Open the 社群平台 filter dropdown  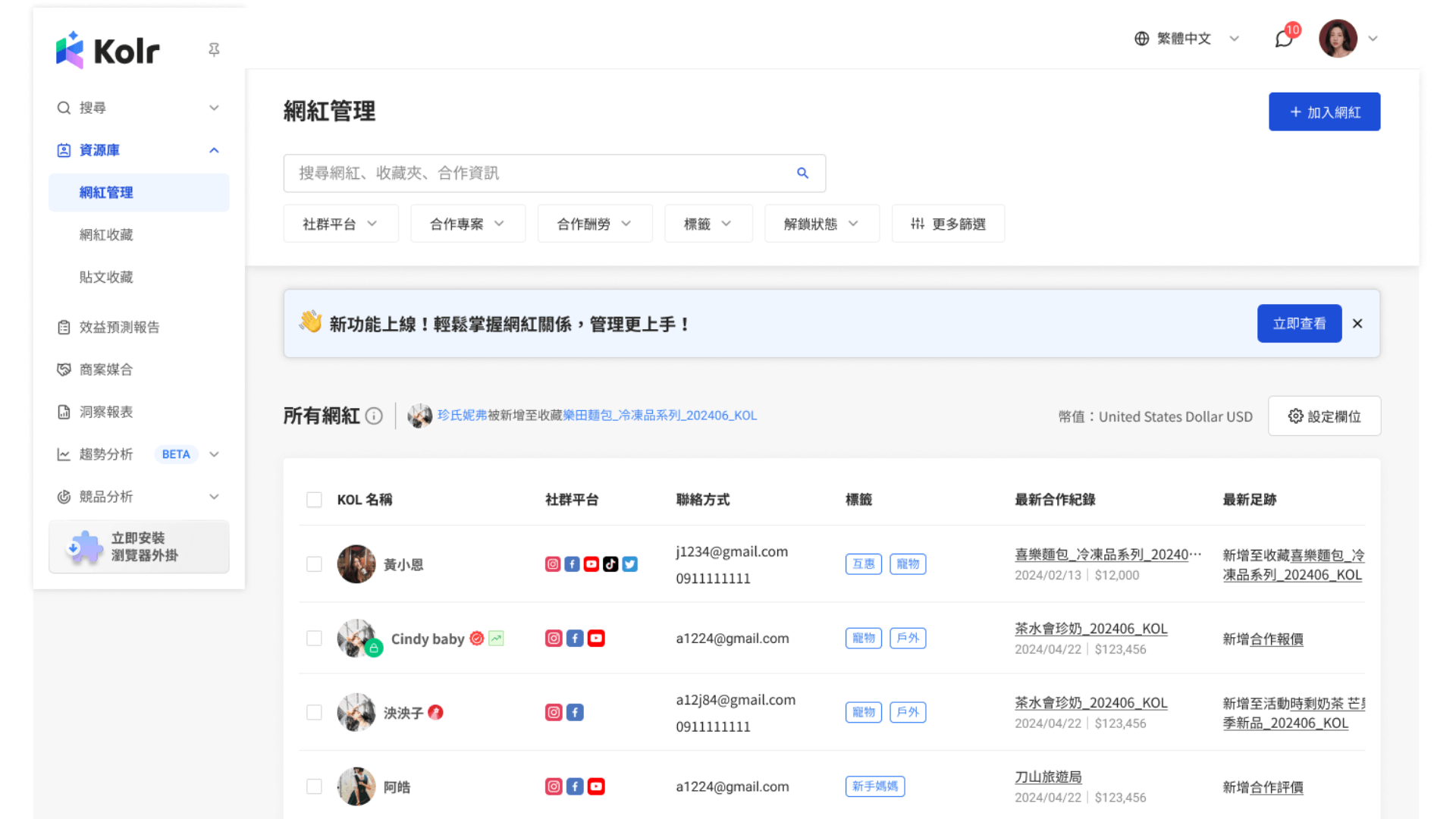340,224
